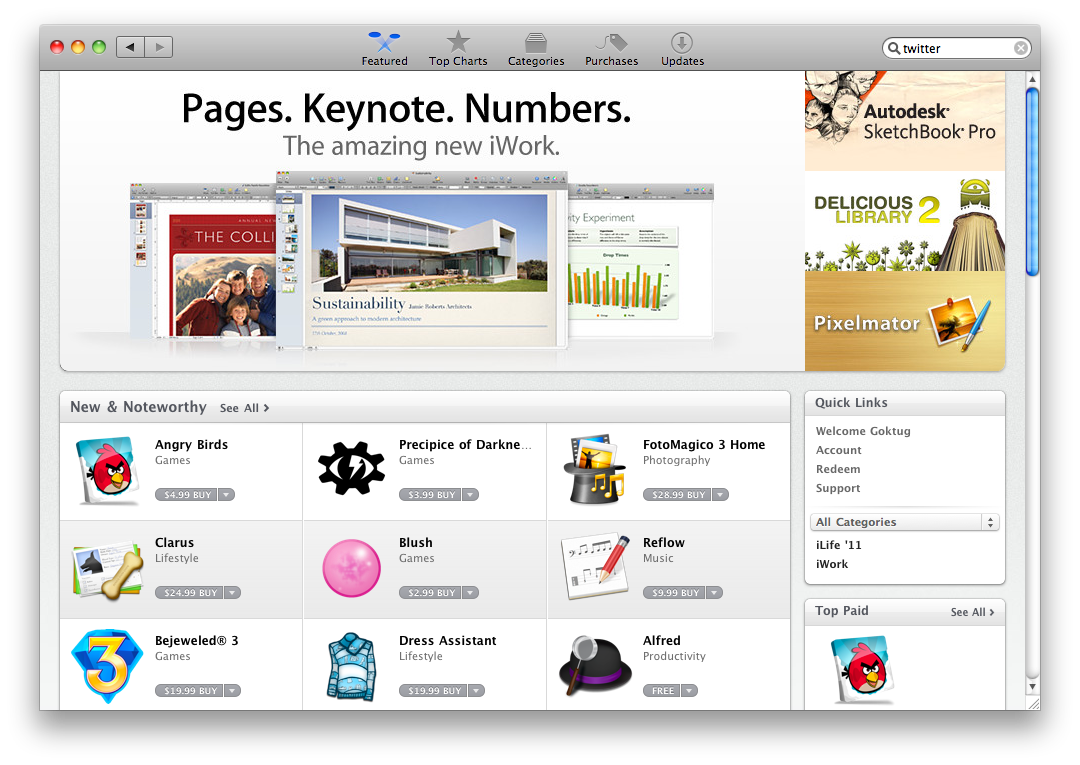Click the vertical scrollbar thumb

tap(1032, 180)
